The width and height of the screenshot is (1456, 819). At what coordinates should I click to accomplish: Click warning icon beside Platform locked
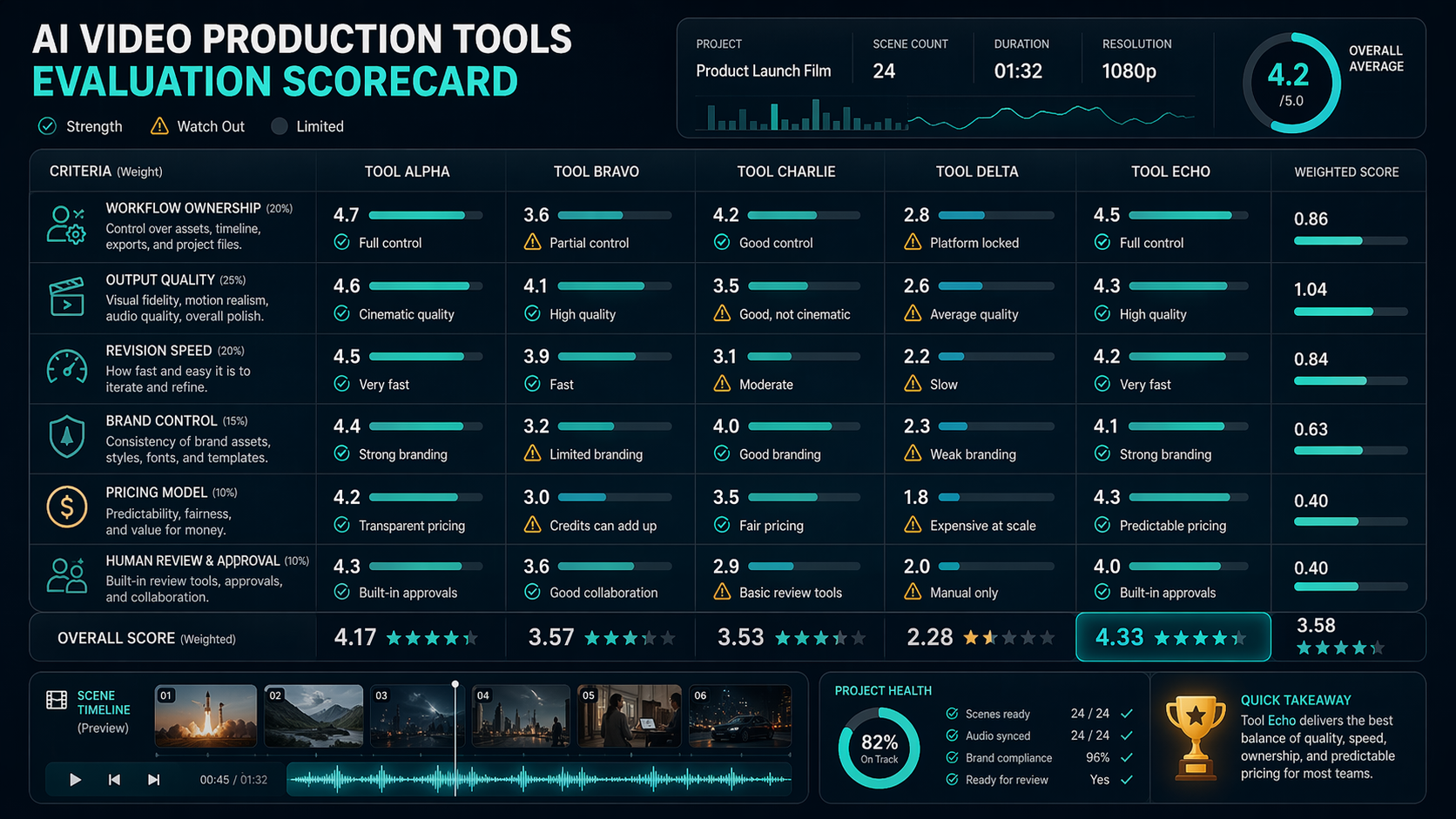click(x=913, y=242)
